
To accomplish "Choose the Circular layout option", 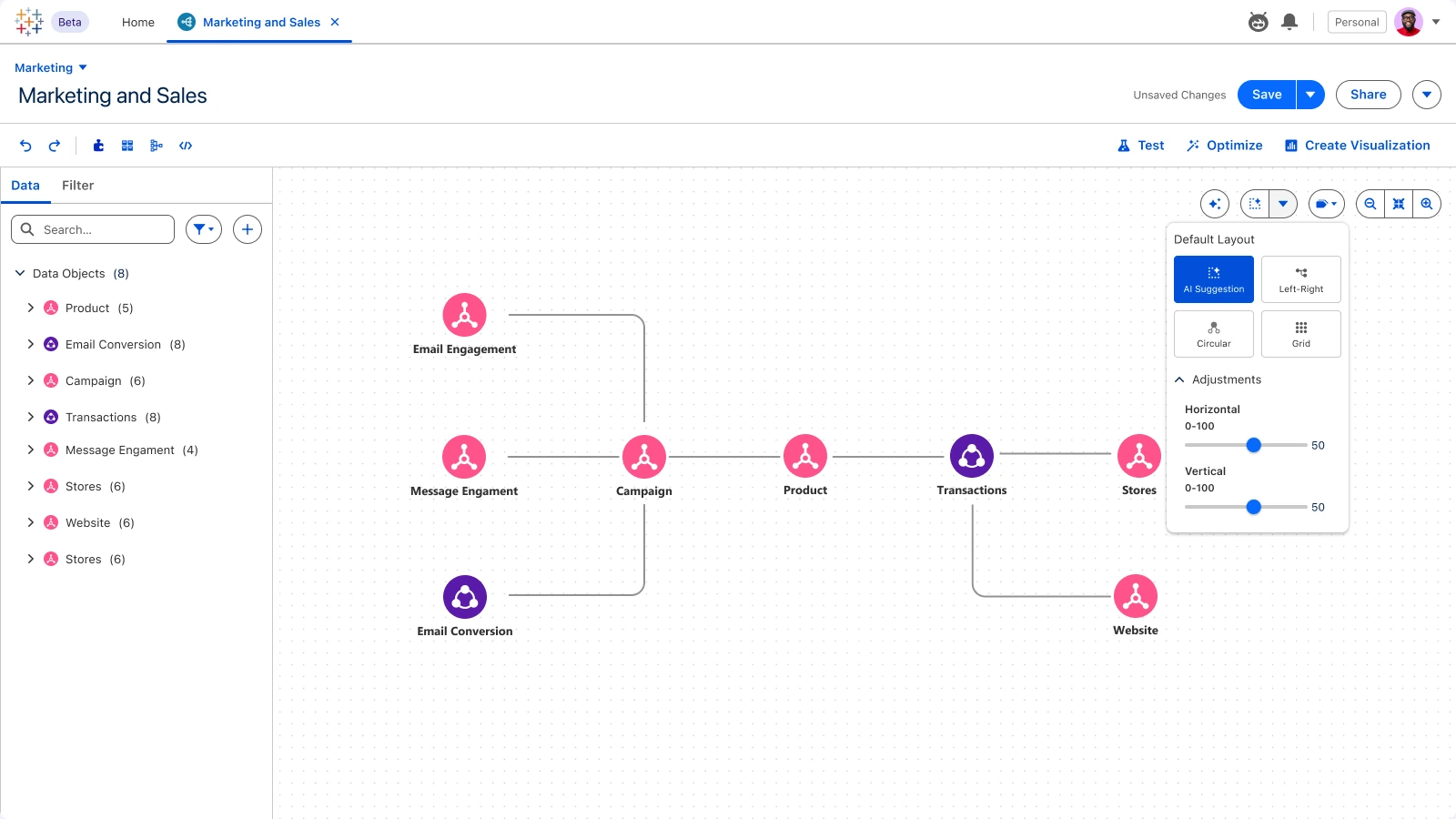I will [1214, 334].
